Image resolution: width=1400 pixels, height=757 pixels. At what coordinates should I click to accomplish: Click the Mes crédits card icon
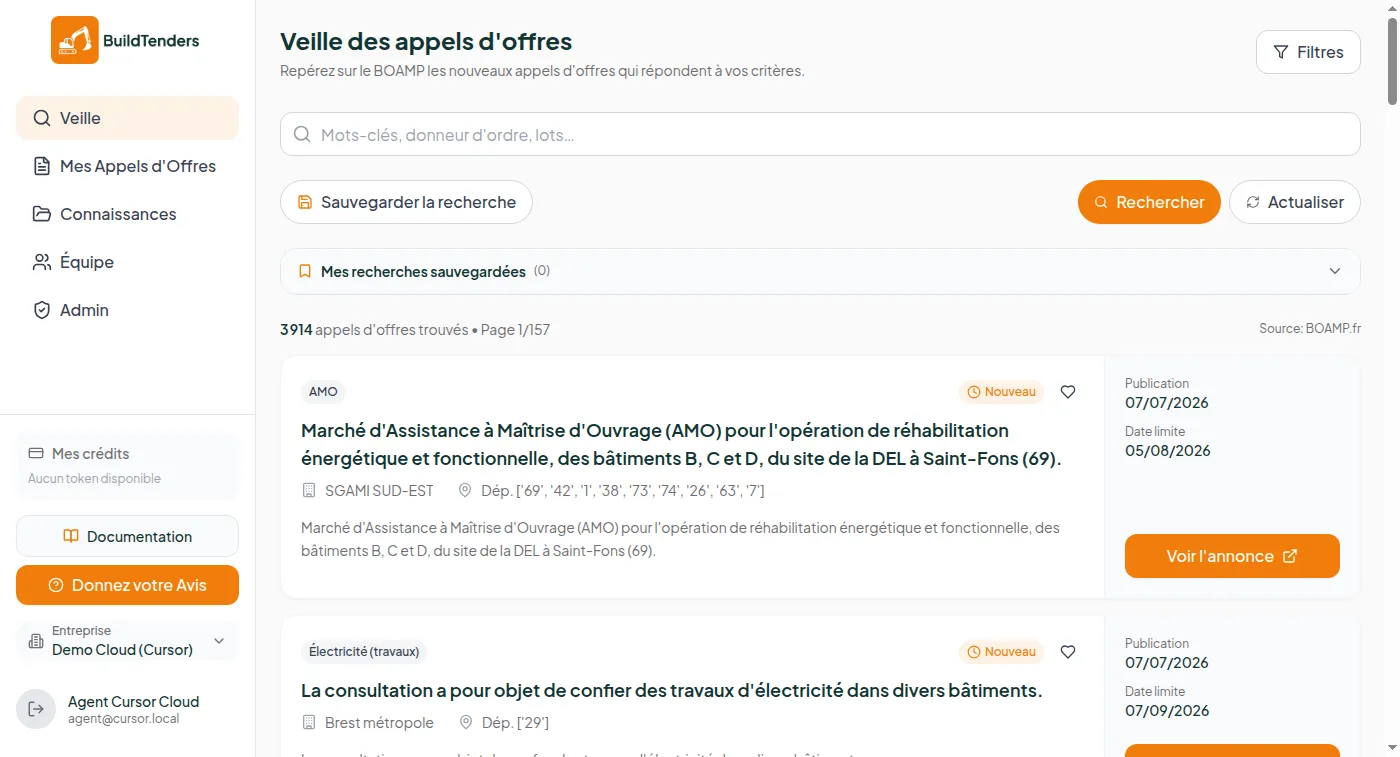tap(36, 453)
